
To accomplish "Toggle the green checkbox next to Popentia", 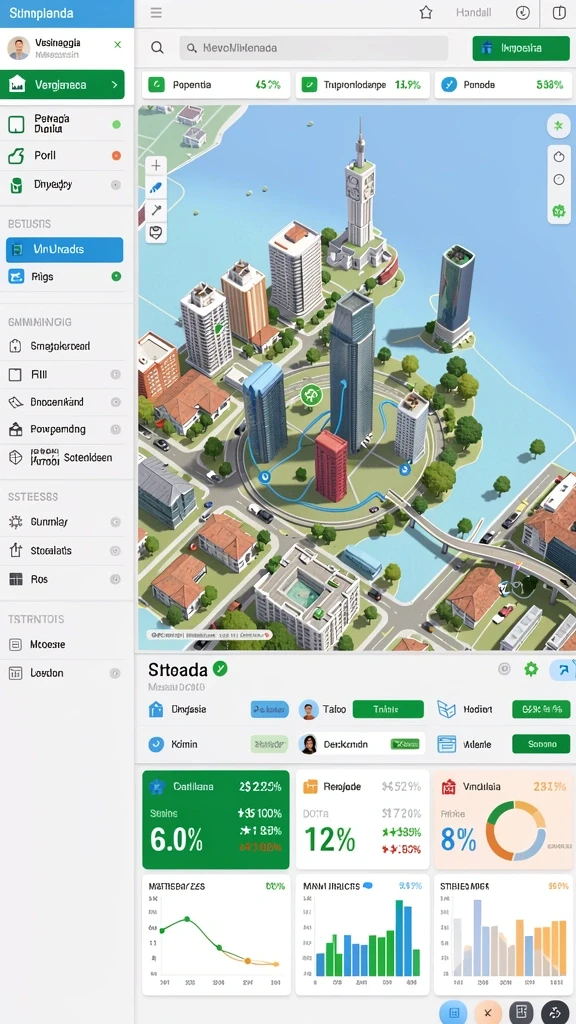I will [156, 84].
